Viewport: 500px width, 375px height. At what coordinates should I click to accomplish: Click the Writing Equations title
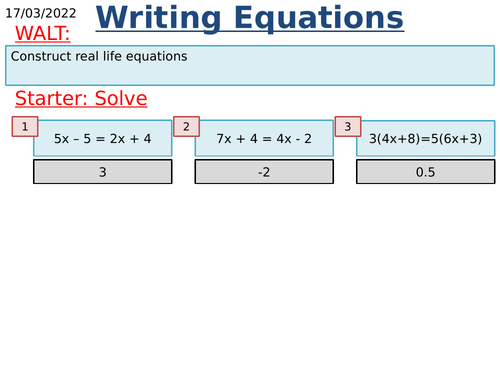pyautogui.click(x=250, y=18)
